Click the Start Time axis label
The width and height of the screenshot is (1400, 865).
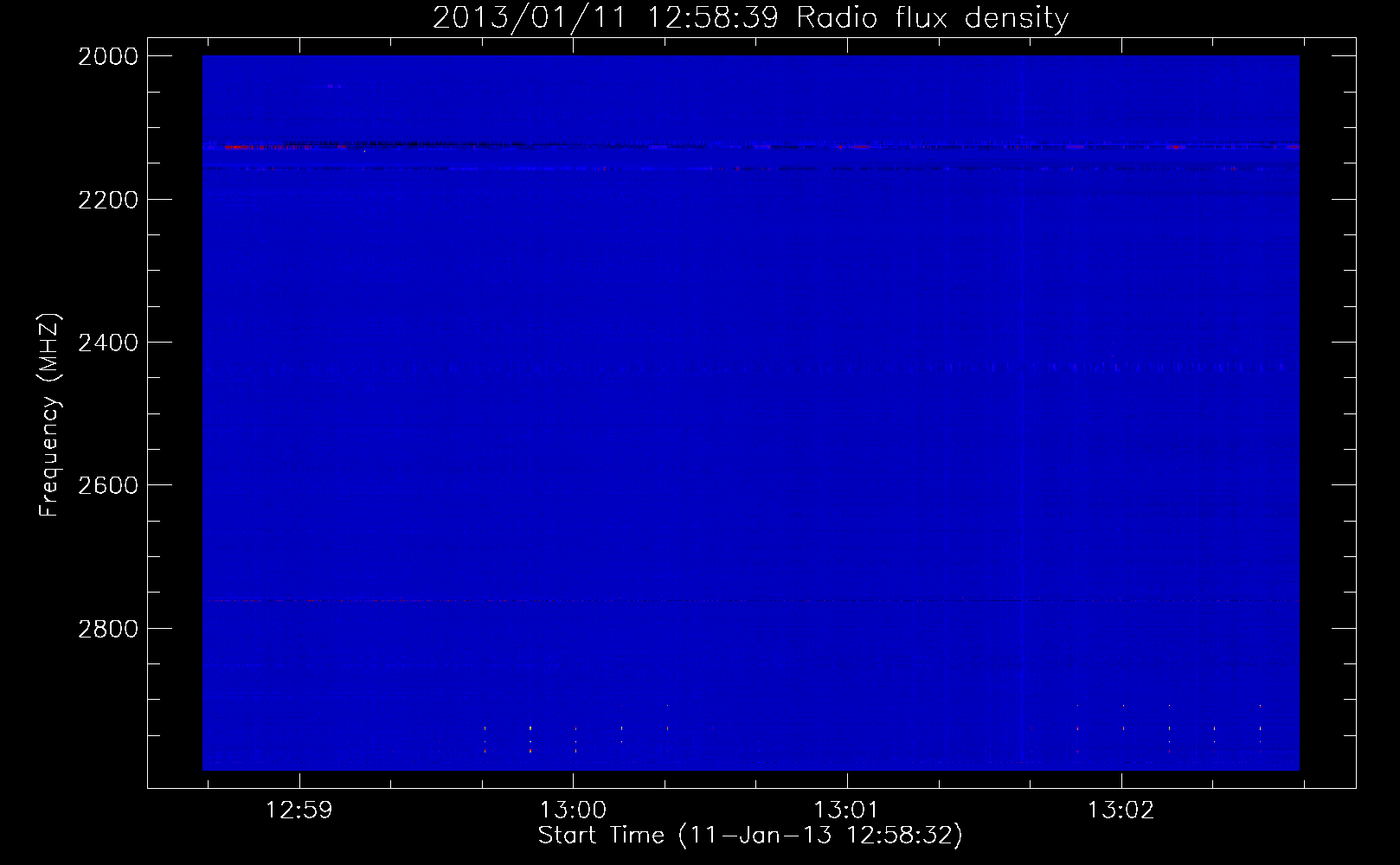coord(750,836)
